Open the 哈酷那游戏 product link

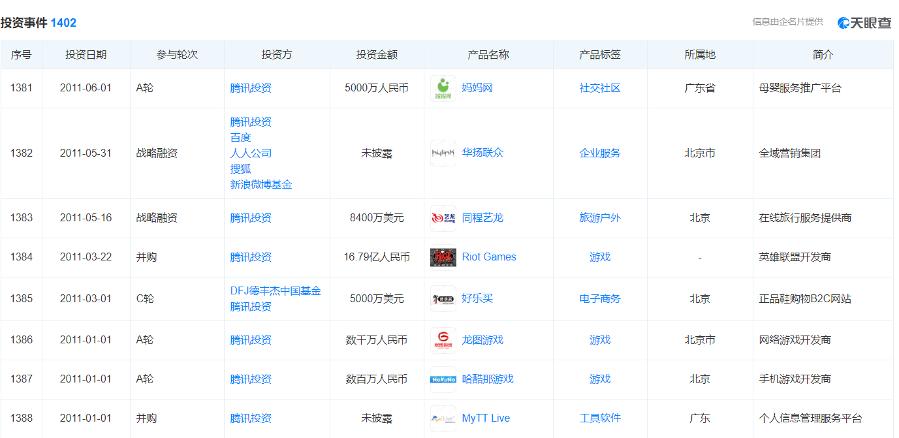[487, 379]
